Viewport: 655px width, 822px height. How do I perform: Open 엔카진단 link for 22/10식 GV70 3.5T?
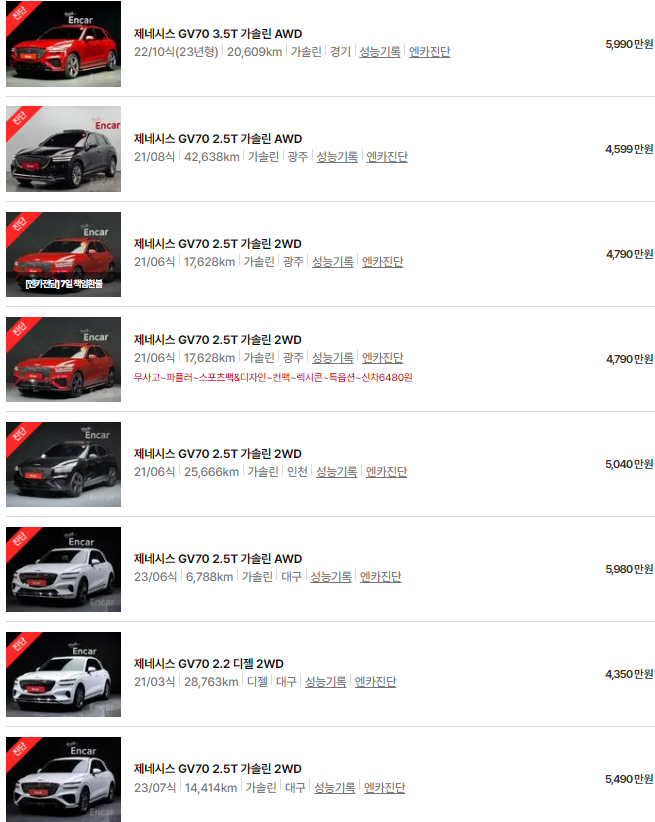tap(429, 52)
